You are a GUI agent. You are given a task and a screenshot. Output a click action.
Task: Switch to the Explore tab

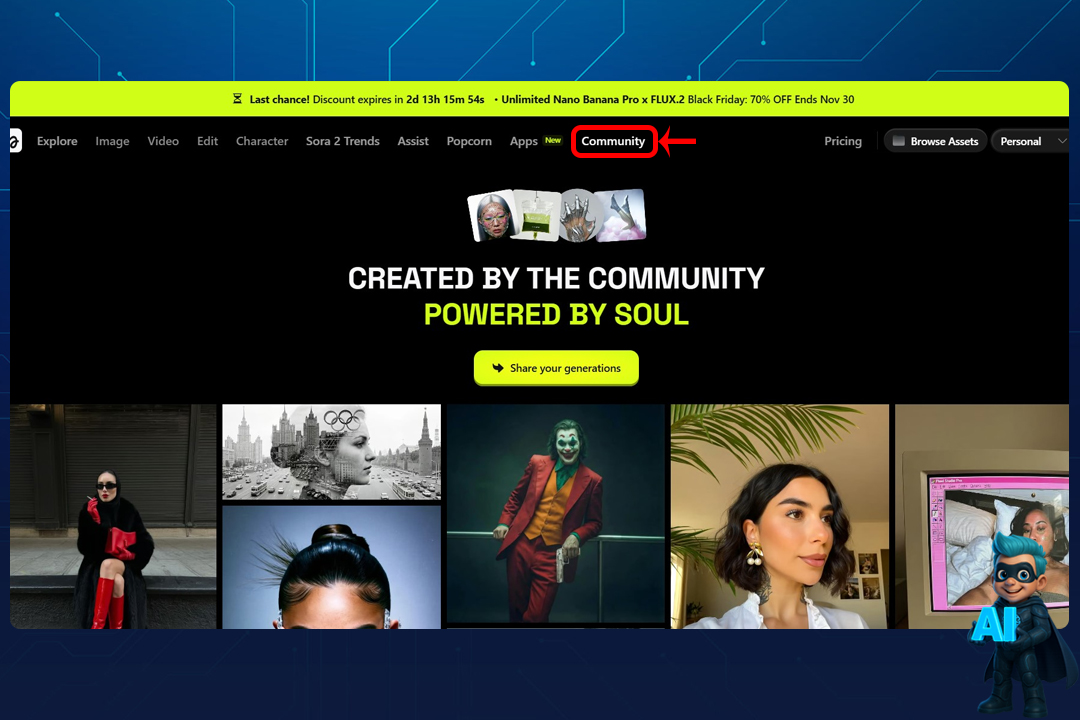57,141
